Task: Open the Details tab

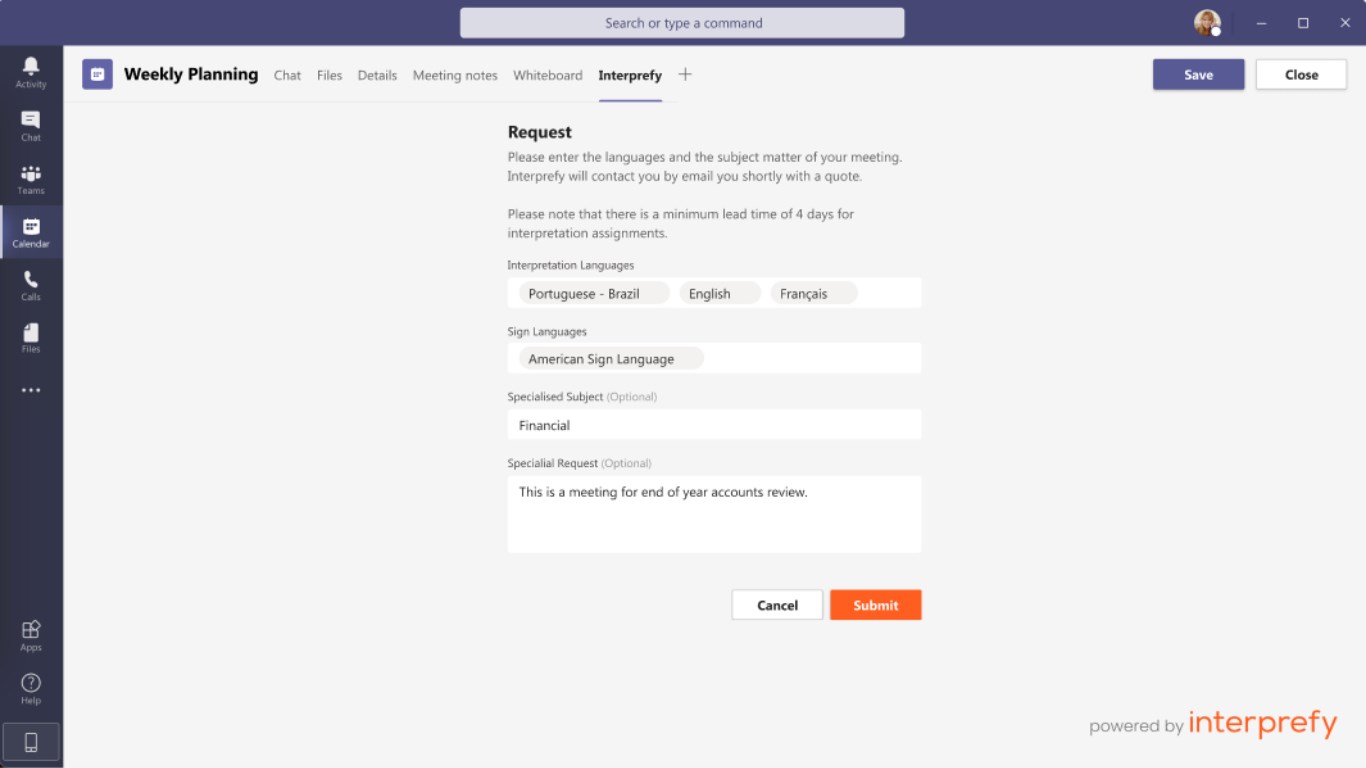Action: point(377,75)
